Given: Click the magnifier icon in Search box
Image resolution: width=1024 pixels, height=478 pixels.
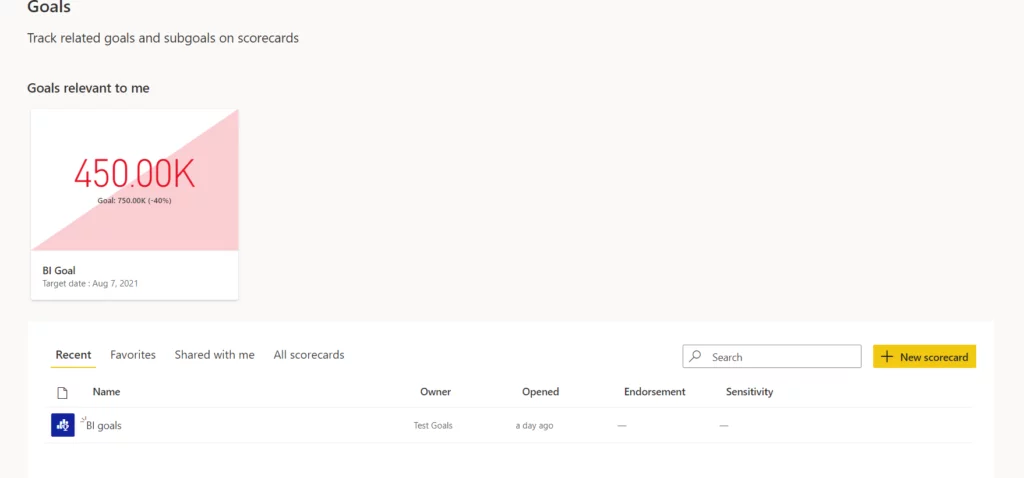Looking at the screenshot, I should 696,357.
